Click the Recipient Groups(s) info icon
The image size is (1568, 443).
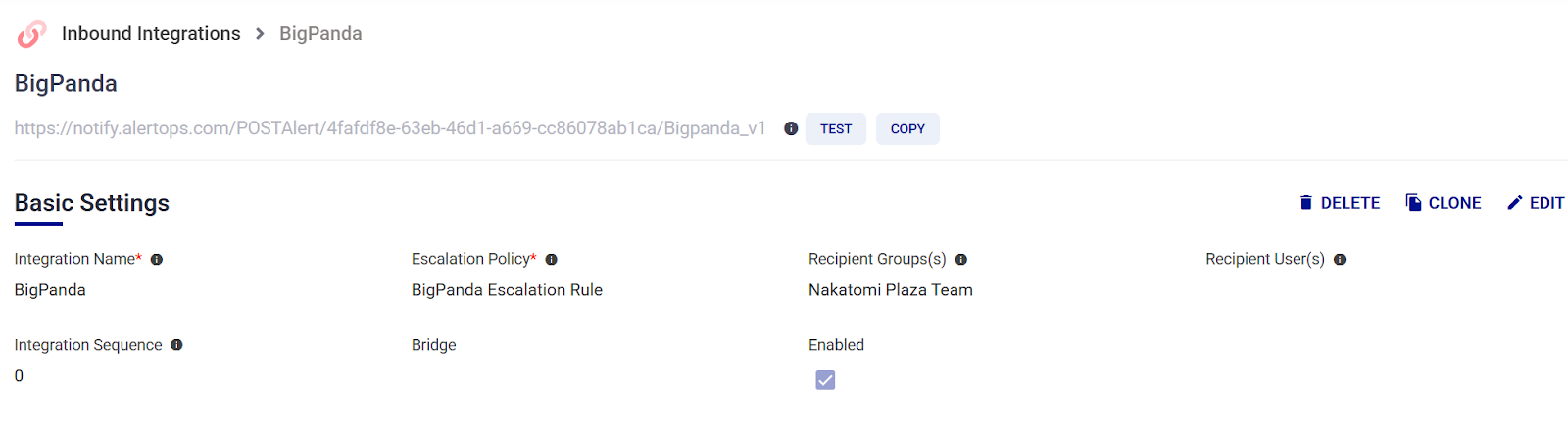coord(961,260)
